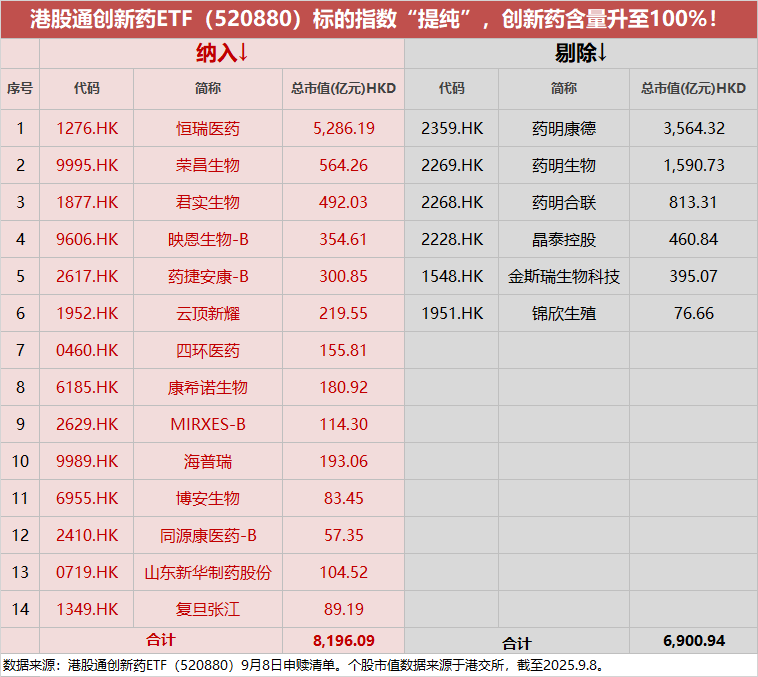Select the name cell 恒瑞医药
758x677 pixels.
(x=208, y=129)
